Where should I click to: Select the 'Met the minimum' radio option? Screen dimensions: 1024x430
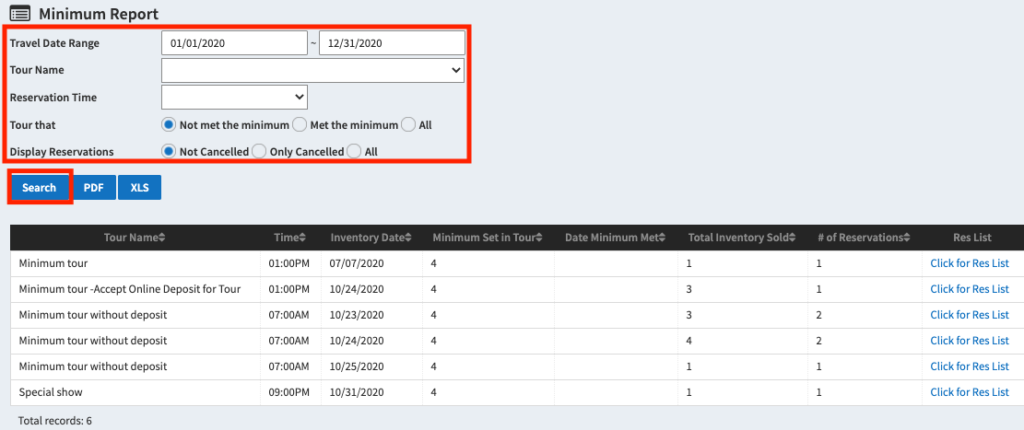tap(299, 125)
